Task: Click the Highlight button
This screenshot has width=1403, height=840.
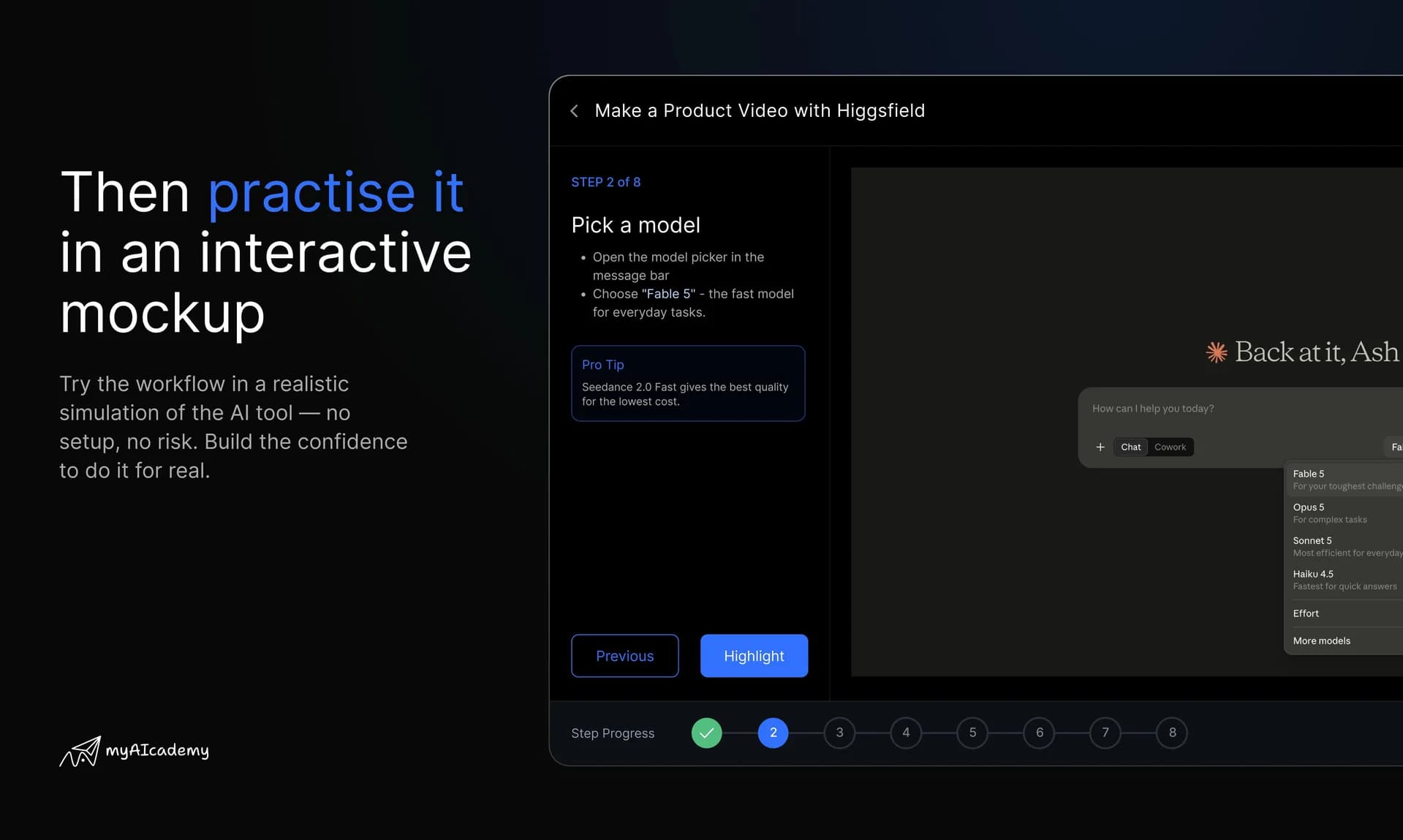Action: 754,656
